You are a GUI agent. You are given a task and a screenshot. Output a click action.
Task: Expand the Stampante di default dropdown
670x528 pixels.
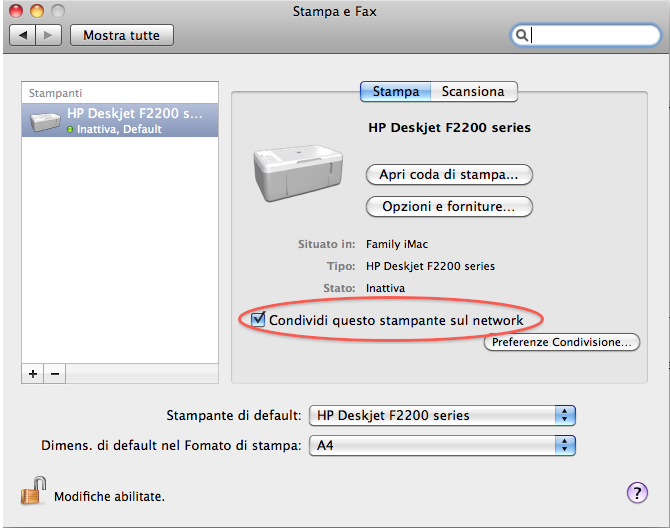click(x=441, y=415)
